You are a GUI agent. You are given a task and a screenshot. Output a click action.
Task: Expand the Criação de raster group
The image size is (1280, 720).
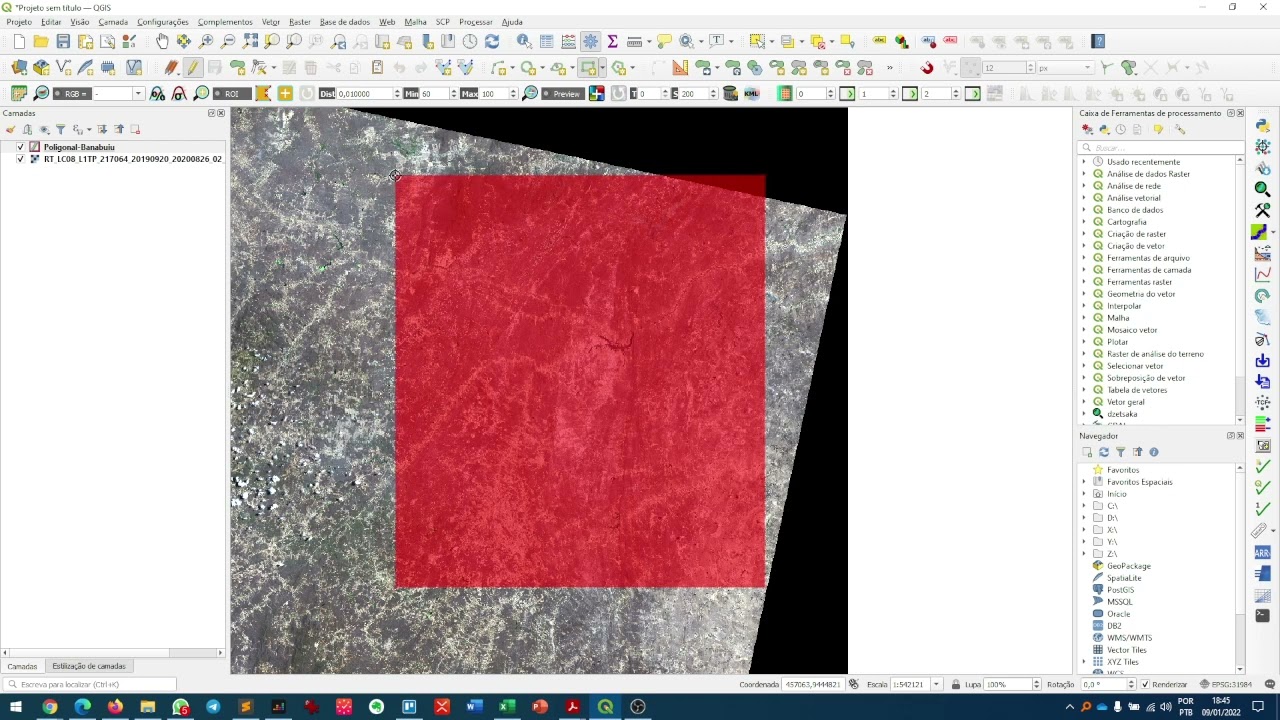1084,234
